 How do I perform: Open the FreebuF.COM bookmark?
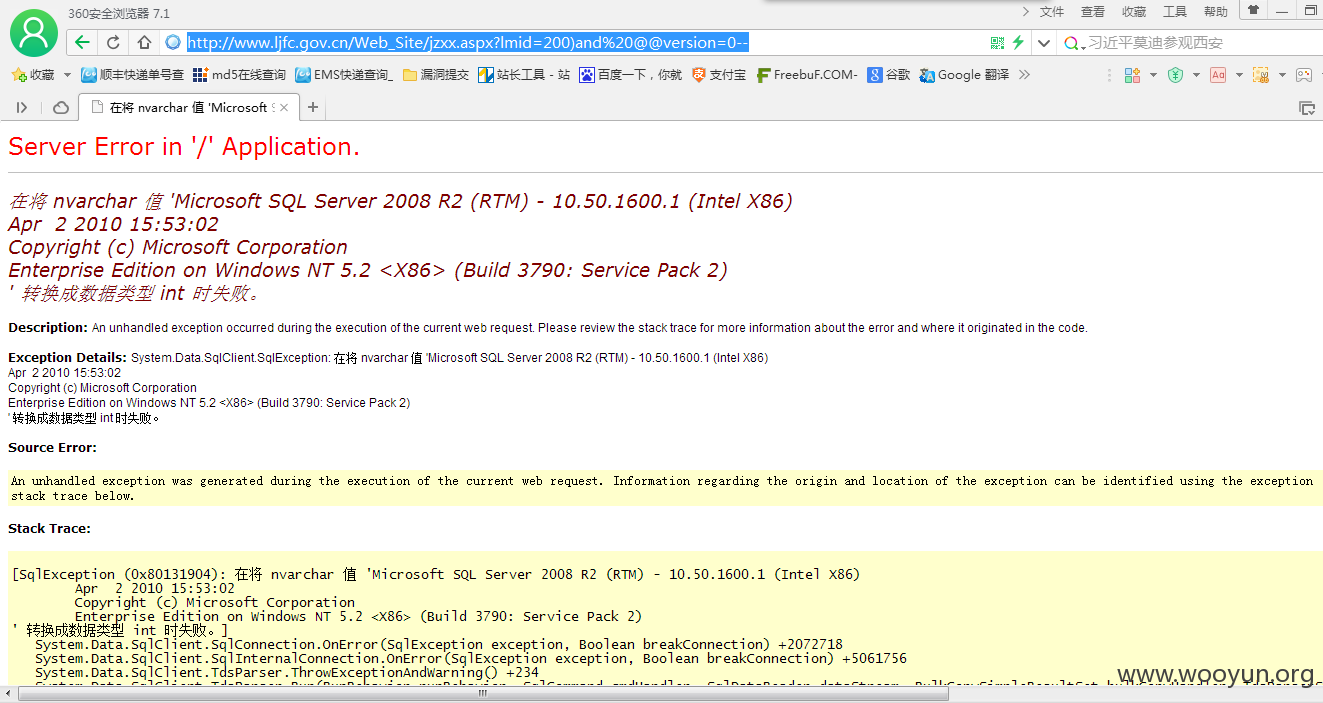coord(807,75)
